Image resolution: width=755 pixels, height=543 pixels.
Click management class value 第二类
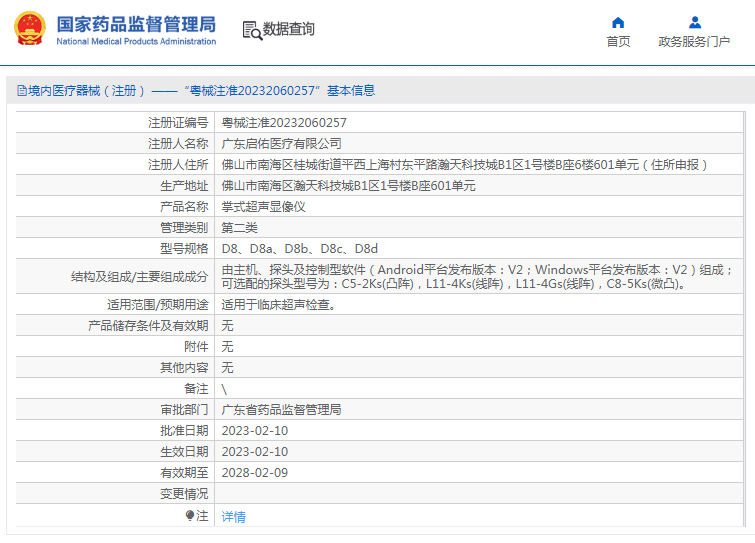[239, 228]
